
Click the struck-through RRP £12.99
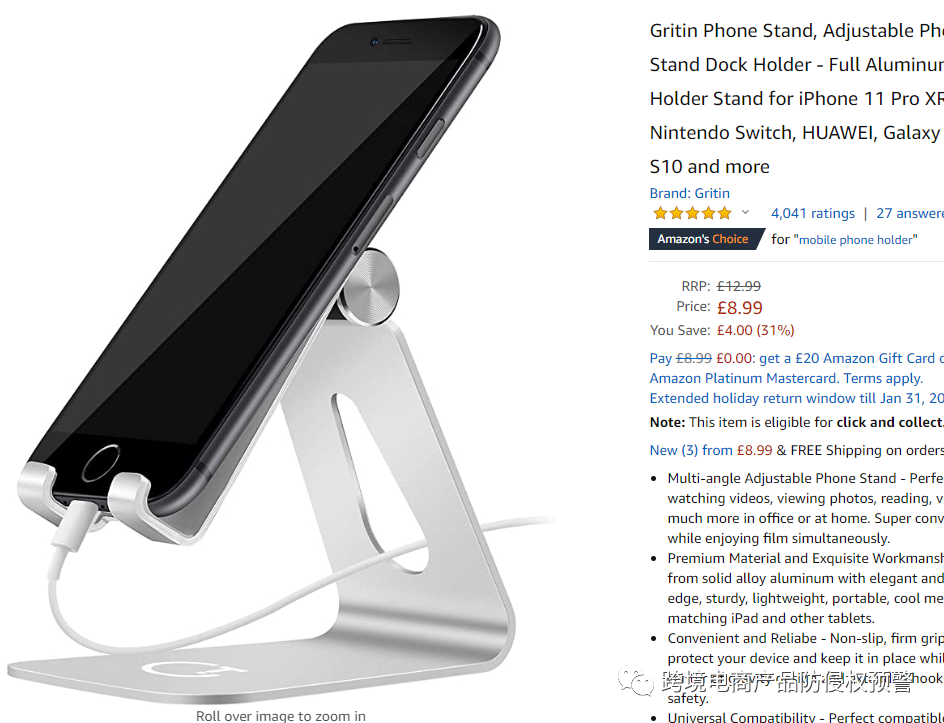pyautogui.click(x=739, y=286)
